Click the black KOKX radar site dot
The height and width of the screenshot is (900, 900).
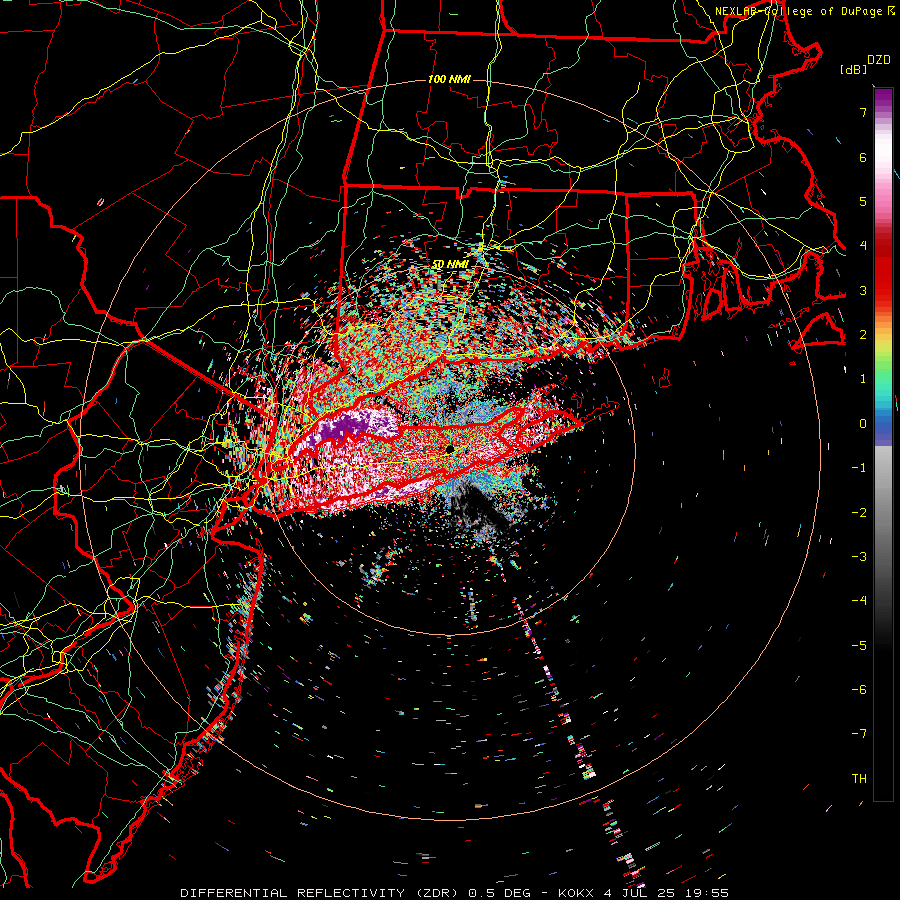[x=450, y=449]
